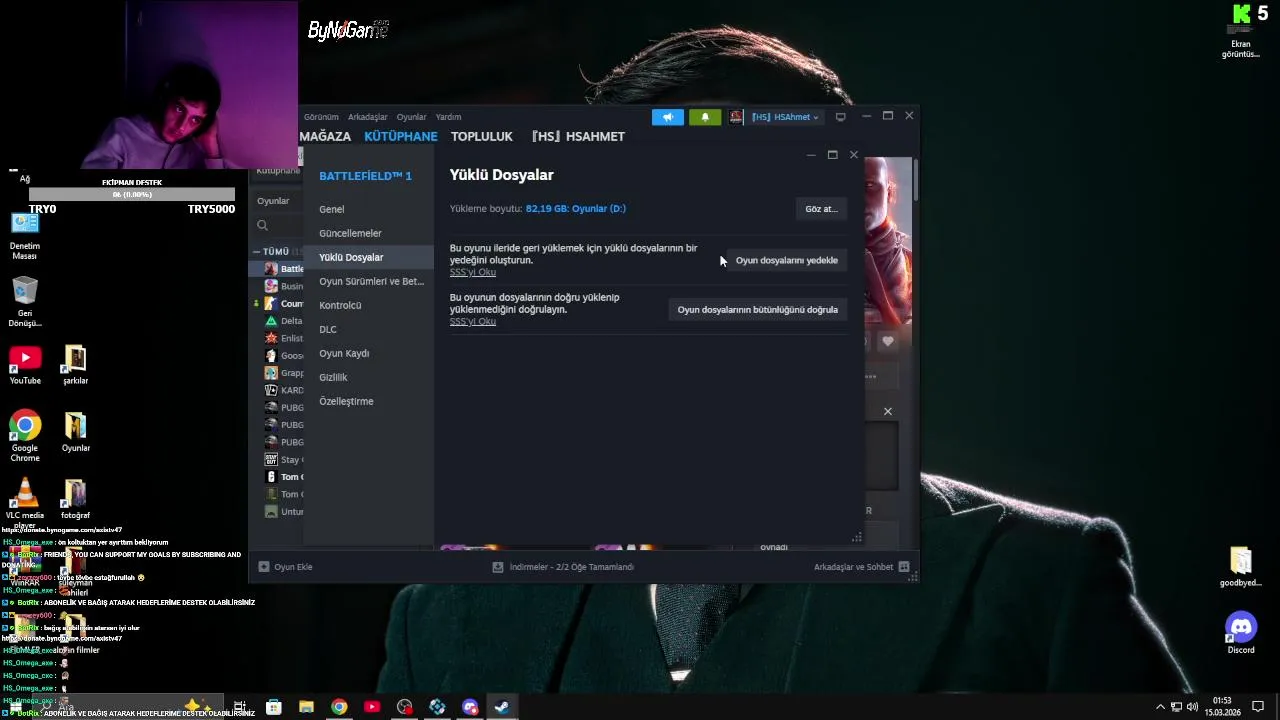Viewport: 1280px width, 720px height.
Task: Open the Genel properties tab
Action: click(x=368, y=209)
